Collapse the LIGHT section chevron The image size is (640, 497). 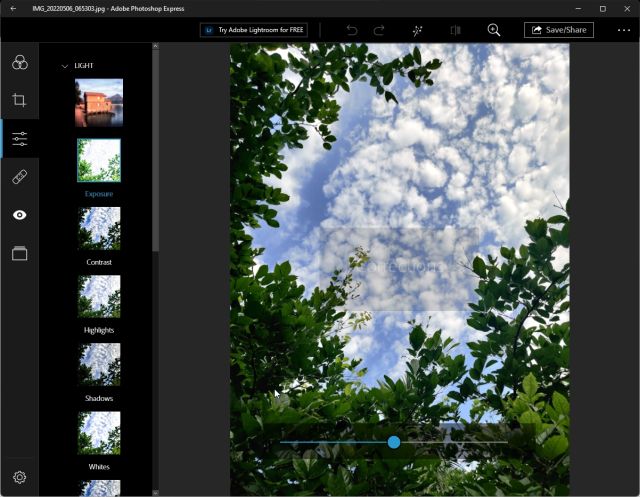coord(64,66)
